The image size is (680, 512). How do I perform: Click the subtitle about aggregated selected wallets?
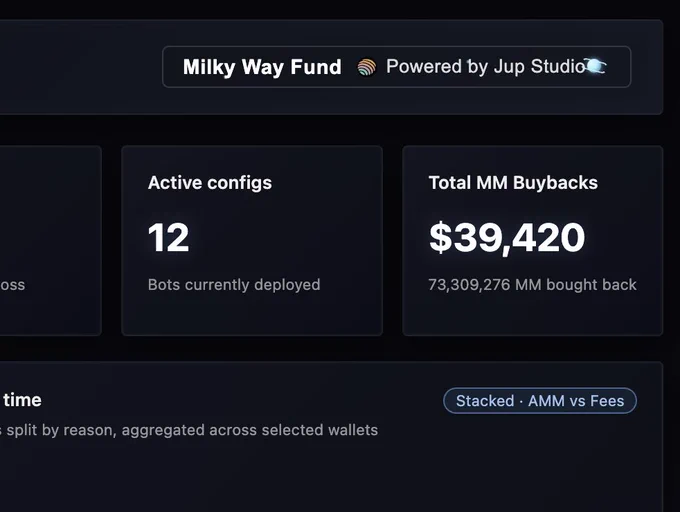[x=189, y=430]
